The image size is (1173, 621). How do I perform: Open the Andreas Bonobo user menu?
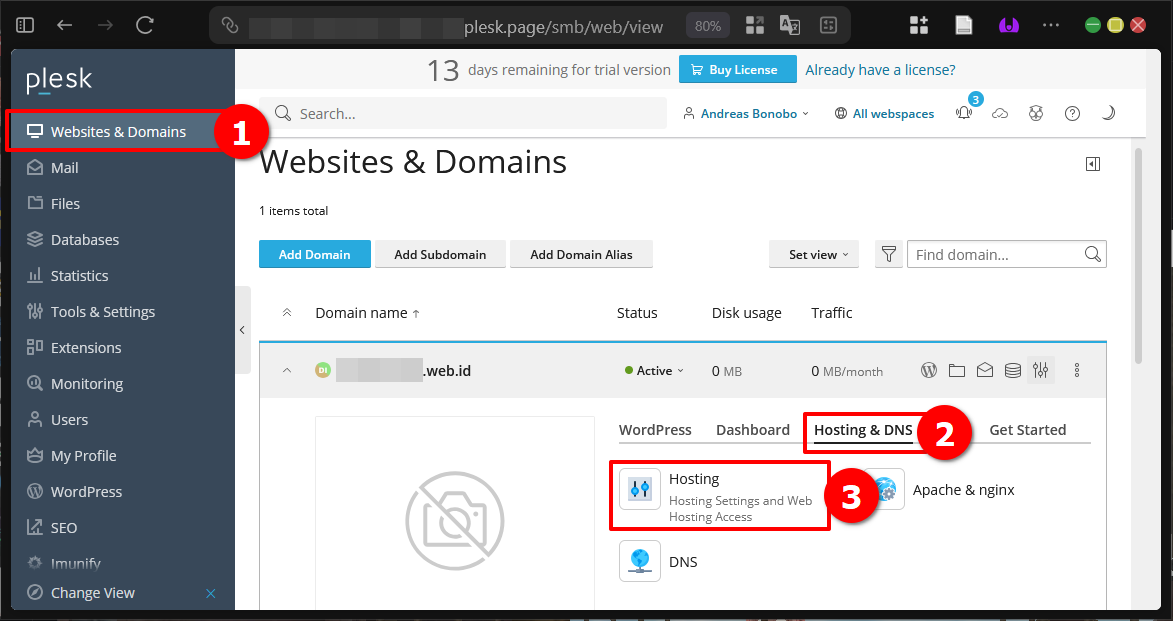pos(745,113)
